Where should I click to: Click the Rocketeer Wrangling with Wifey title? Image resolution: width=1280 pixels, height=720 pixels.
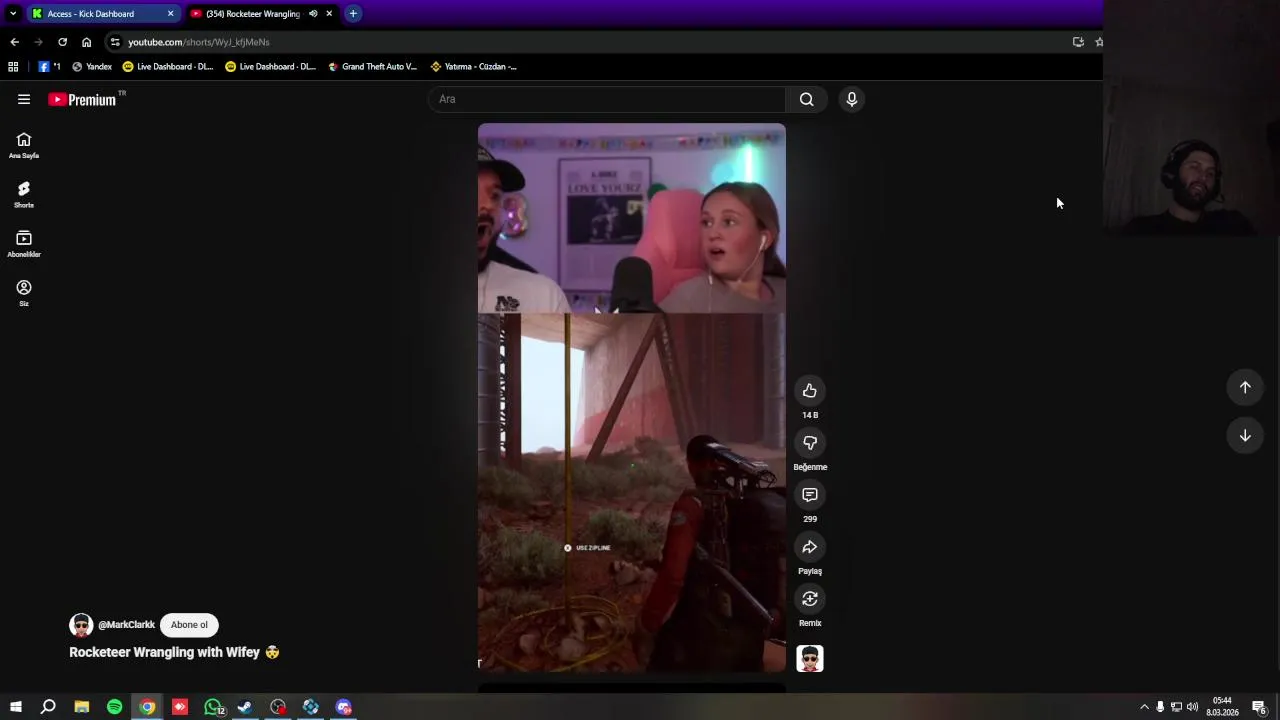[x=174, y=652]
